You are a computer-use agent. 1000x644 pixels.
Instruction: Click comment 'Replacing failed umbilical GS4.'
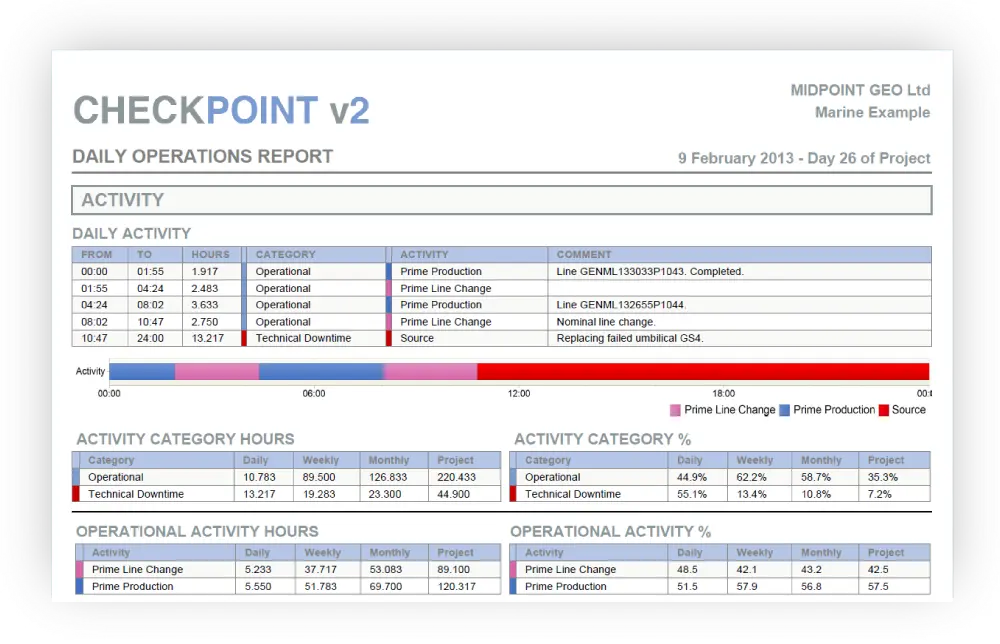tap(630, 338)
